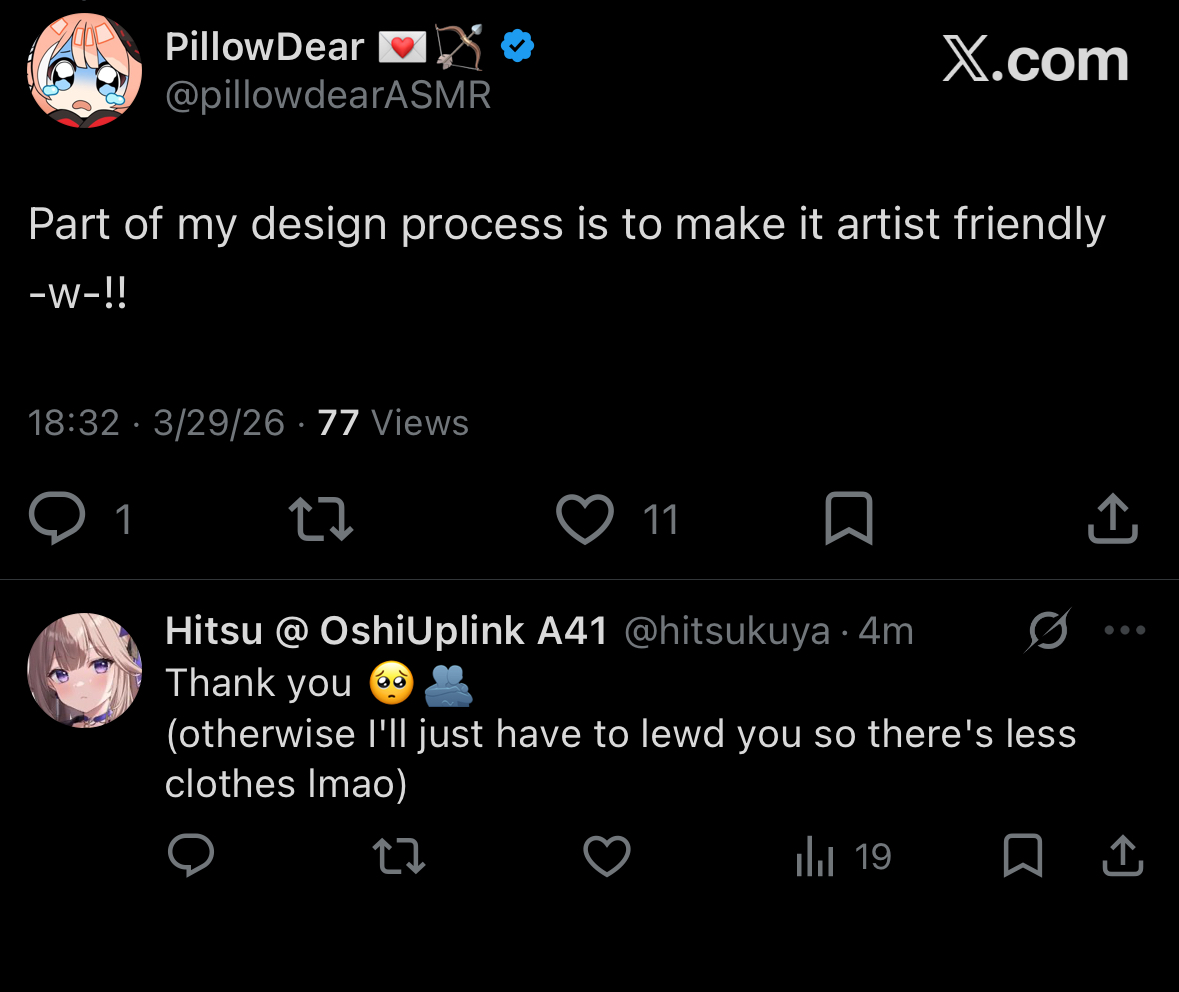
Task: Open more options menu on Hitsu's reply
Action: (1124, 631)
